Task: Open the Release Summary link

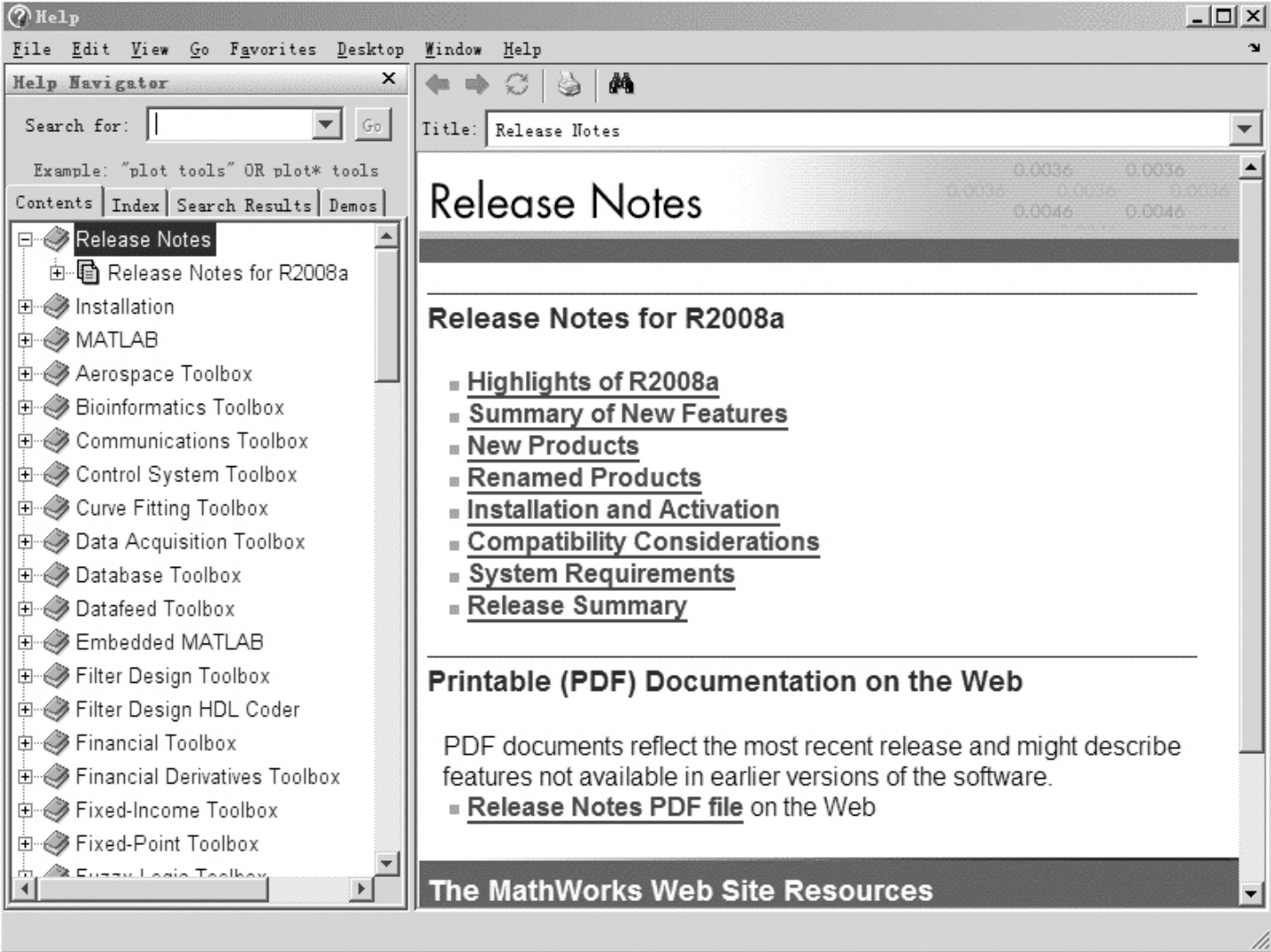Action: click(578, 607)
